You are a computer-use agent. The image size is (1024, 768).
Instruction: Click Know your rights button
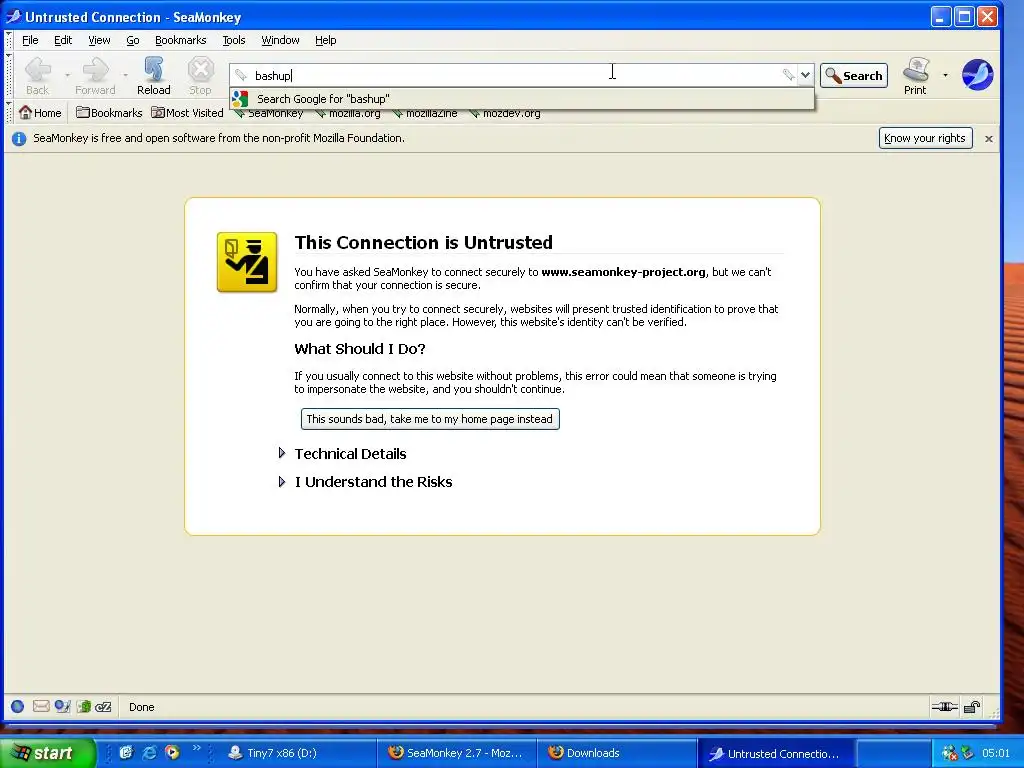tap(925, 138)
